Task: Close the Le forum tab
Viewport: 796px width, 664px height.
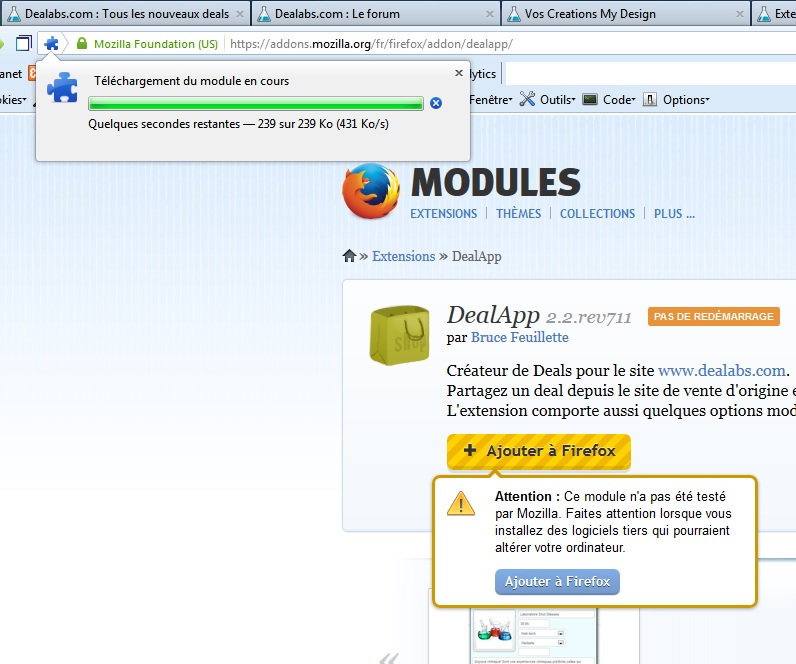Action: (x=490, y=14)
